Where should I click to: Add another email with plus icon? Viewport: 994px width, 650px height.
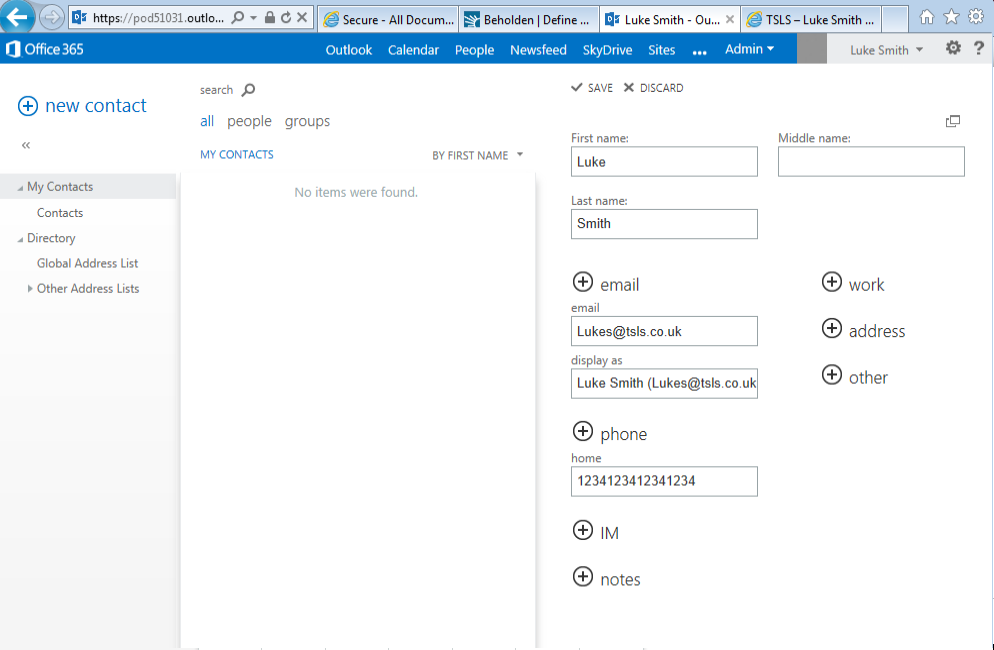point(583,284)
